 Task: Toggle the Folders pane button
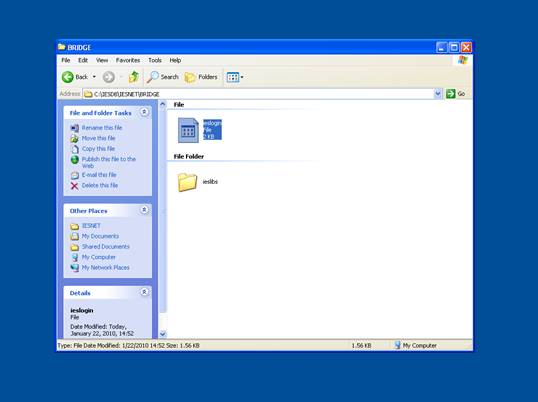pos(201,77)
